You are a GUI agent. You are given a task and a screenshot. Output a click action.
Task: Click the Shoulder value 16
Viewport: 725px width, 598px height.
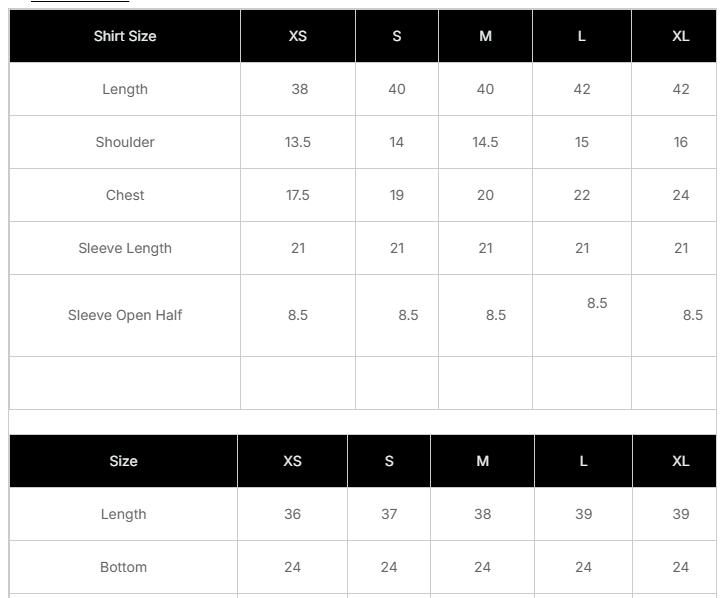coord(681,142)
